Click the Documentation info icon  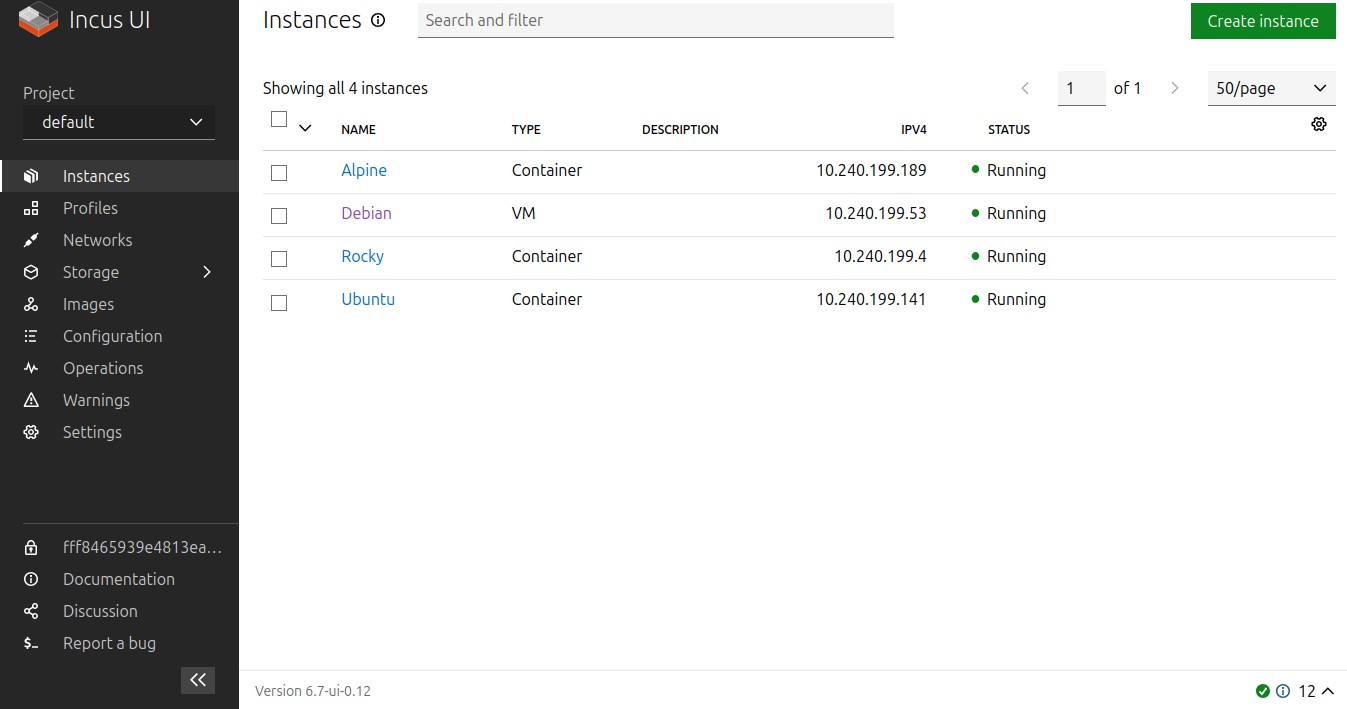tap(31, 579)
